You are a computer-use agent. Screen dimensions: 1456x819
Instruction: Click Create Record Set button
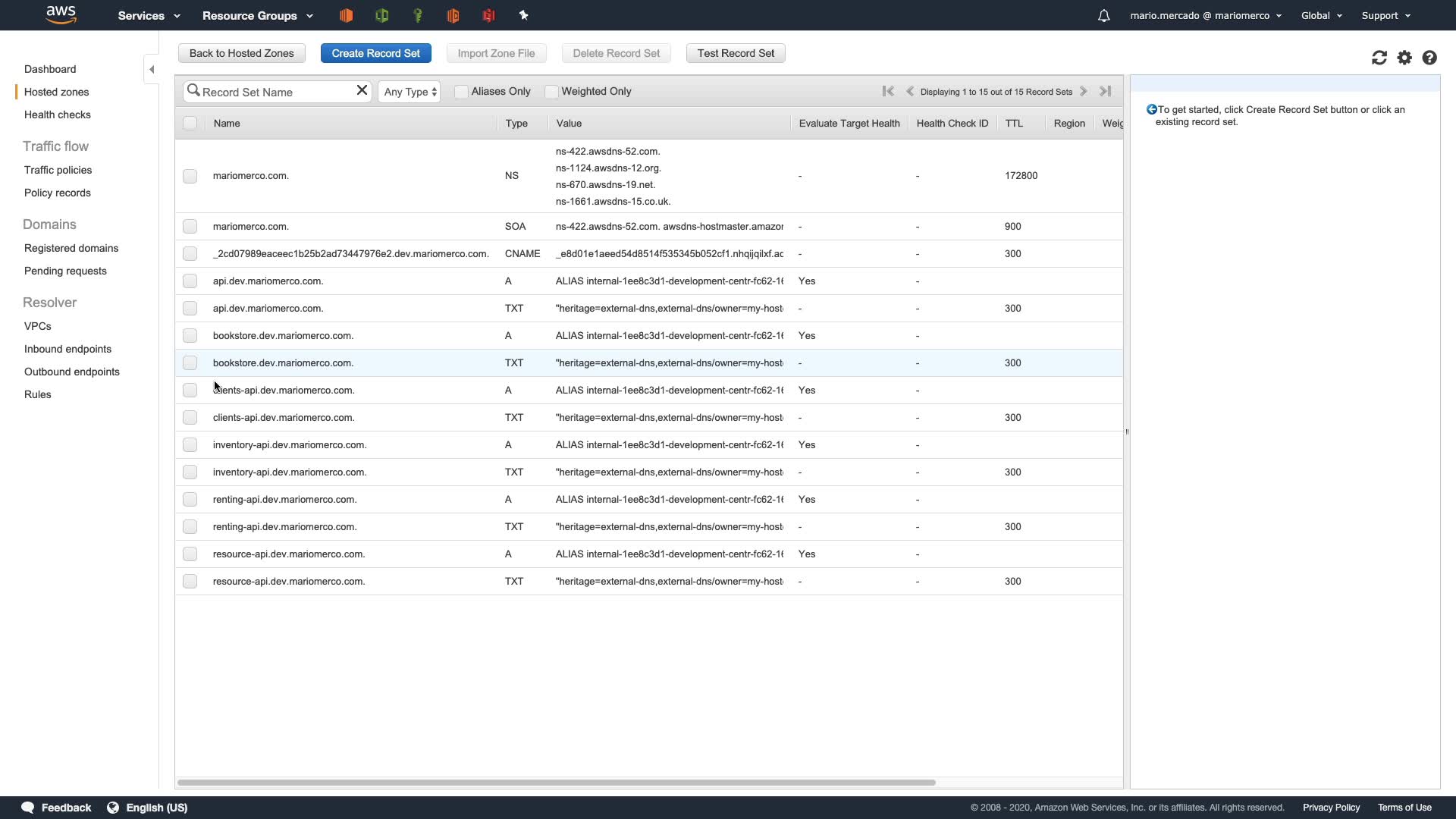375,53
